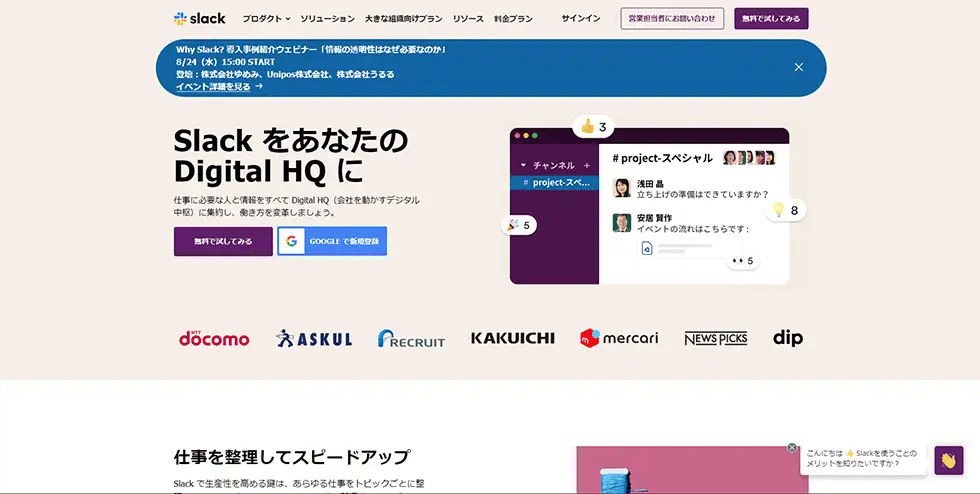
Task: Open the プロダクト dropdown menu
Action: pos(266,19)
